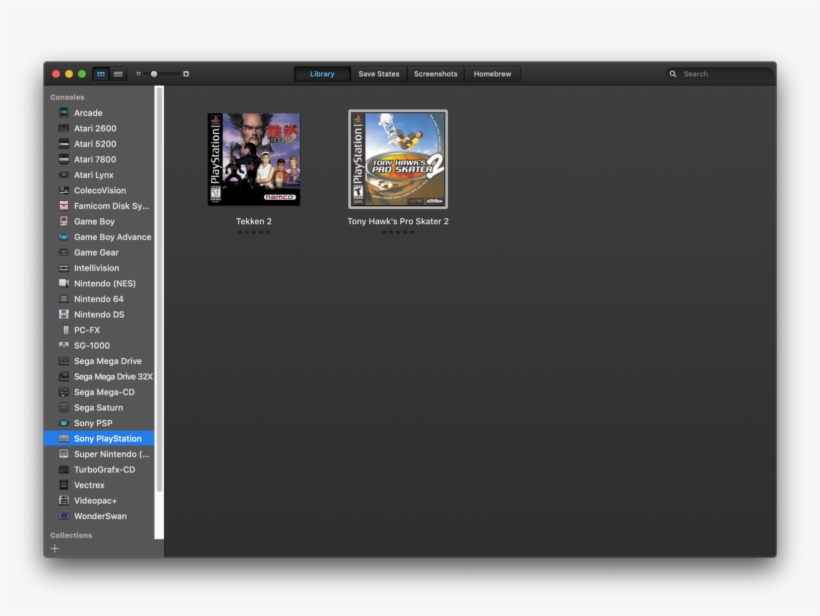Image resolution: width=820 pixels, height=616 pixels.
Task: Adjust the cover size slider knob
Action: [154, 74]
